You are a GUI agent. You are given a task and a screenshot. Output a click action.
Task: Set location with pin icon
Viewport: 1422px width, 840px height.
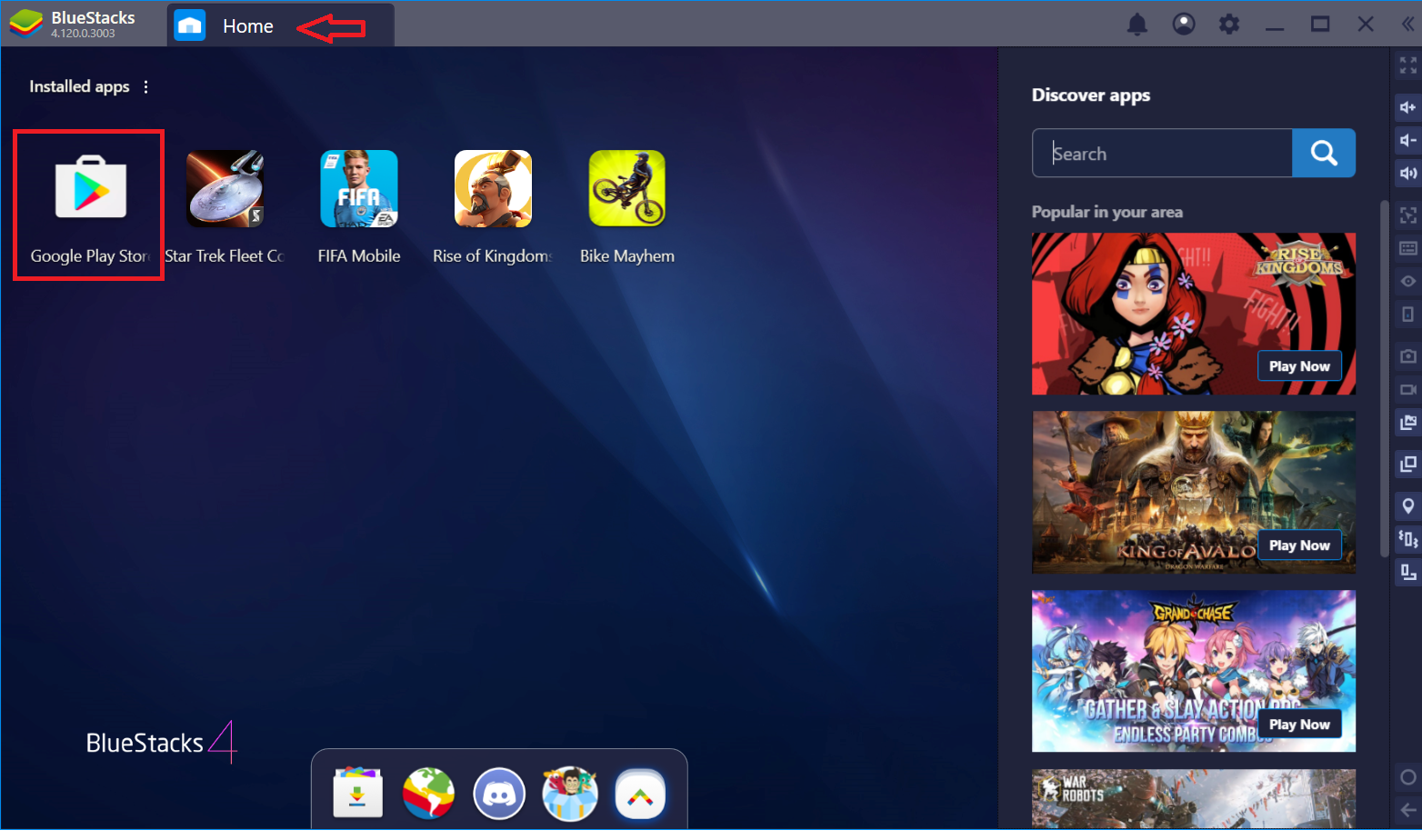(1407, 505)
